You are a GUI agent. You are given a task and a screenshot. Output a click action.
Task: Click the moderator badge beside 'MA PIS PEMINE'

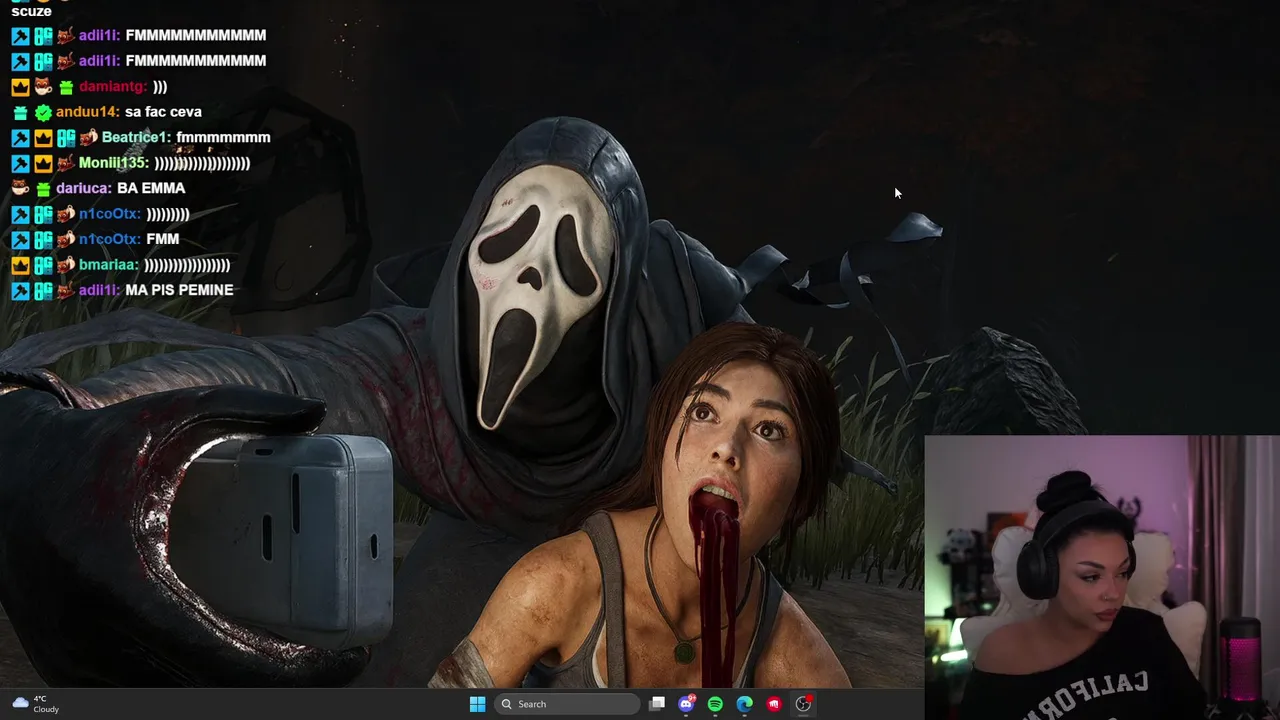(20, 291)
